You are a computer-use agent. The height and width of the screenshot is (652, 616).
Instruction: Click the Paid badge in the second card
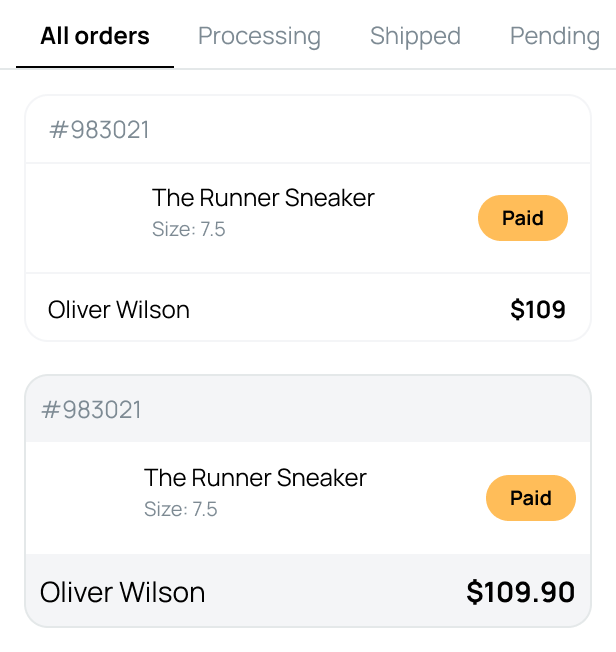point(530,498)
